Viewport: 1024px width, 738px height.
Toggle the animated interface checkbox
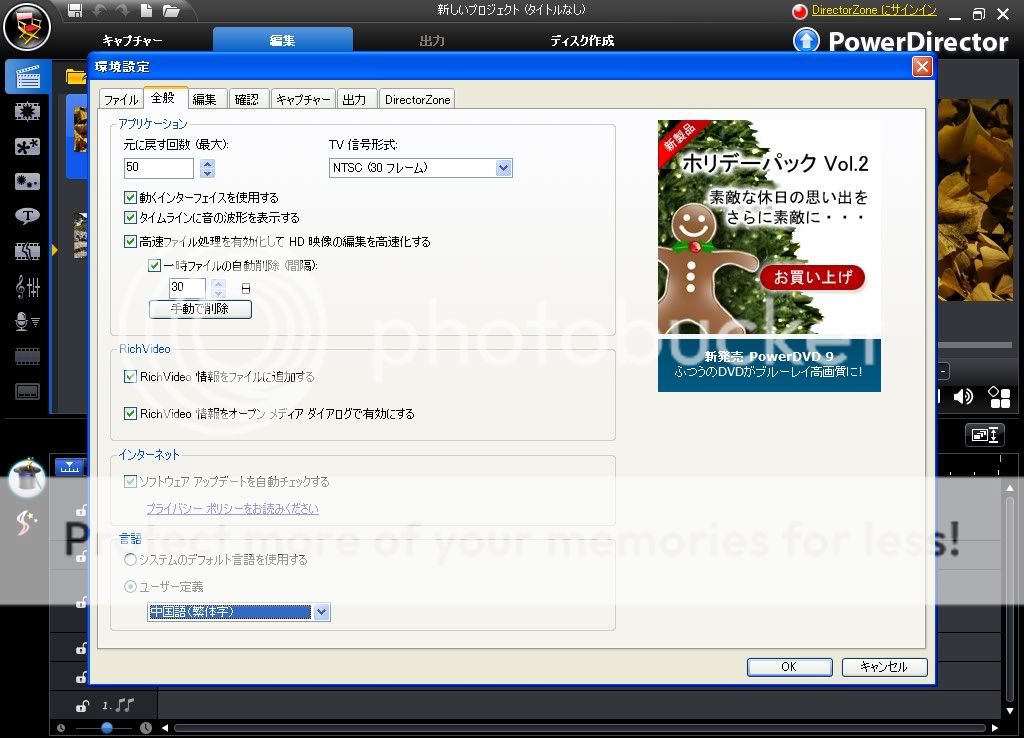(x=130, y=197)
